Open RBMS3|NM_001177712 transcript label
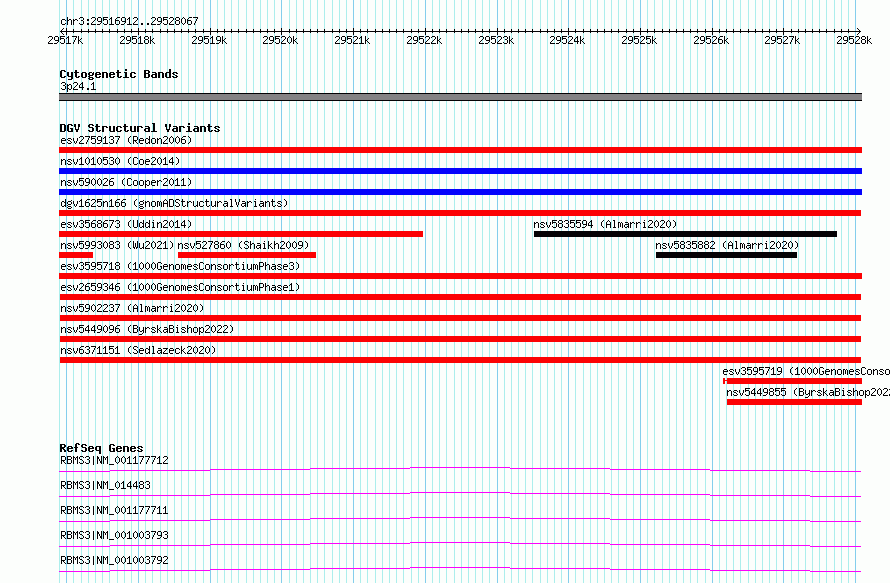This screenshot has width=890, height=583. point(114,460)
